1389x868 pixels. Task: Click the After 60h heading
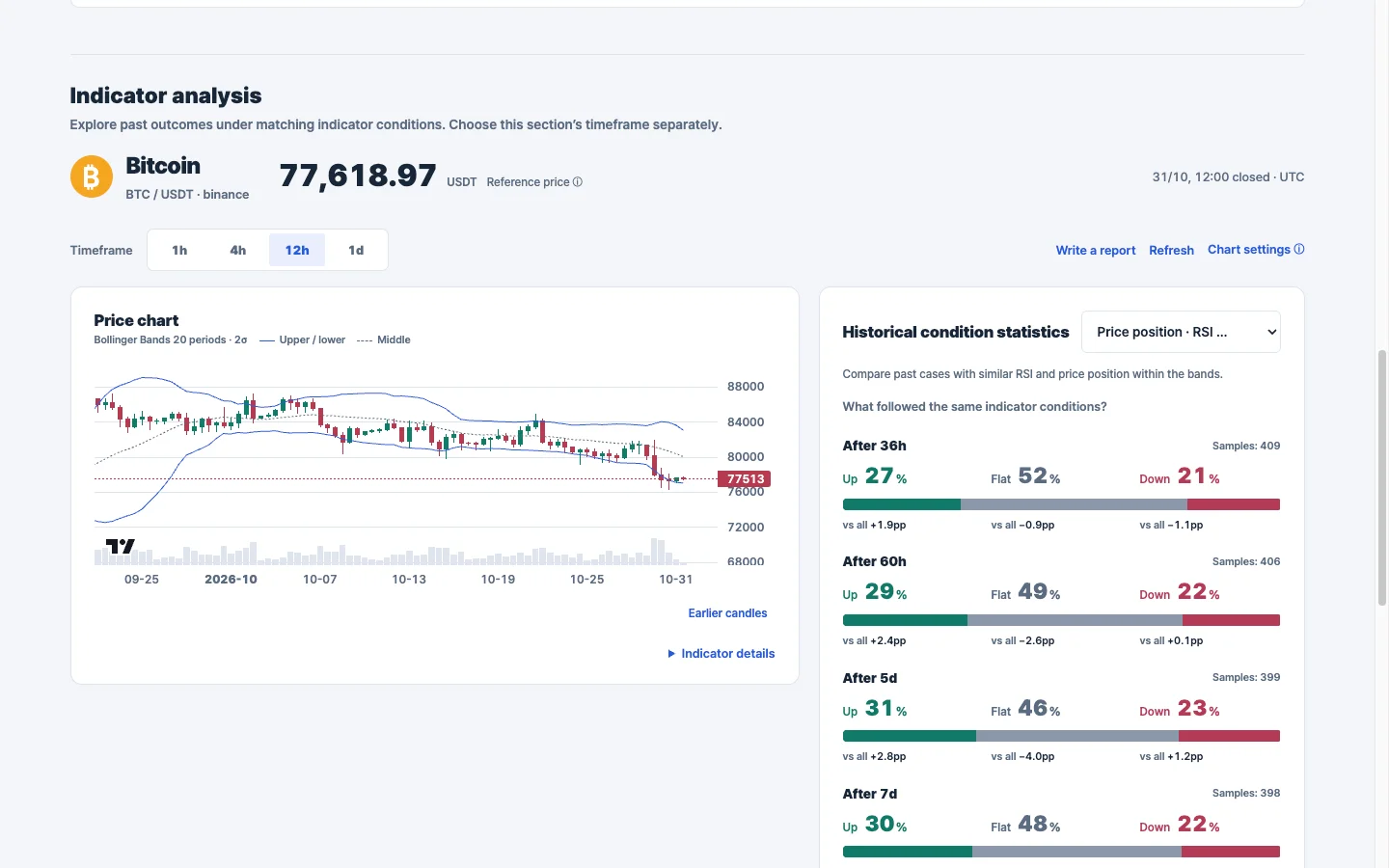[x=874, y=561]
